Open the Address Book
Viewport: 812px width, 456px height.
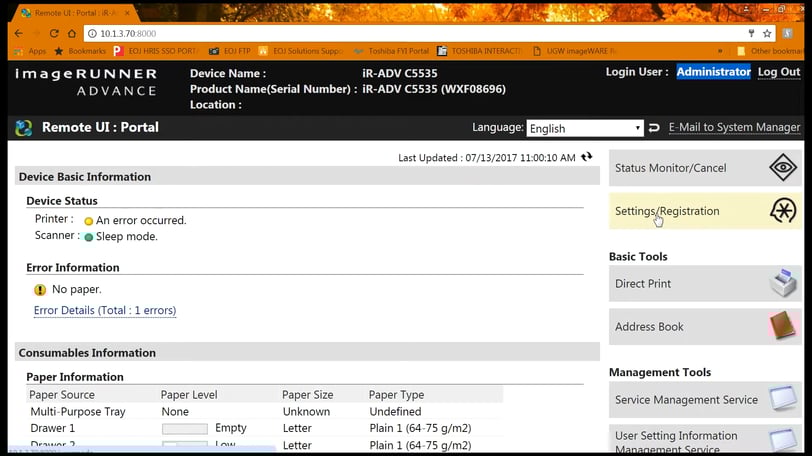705,327
